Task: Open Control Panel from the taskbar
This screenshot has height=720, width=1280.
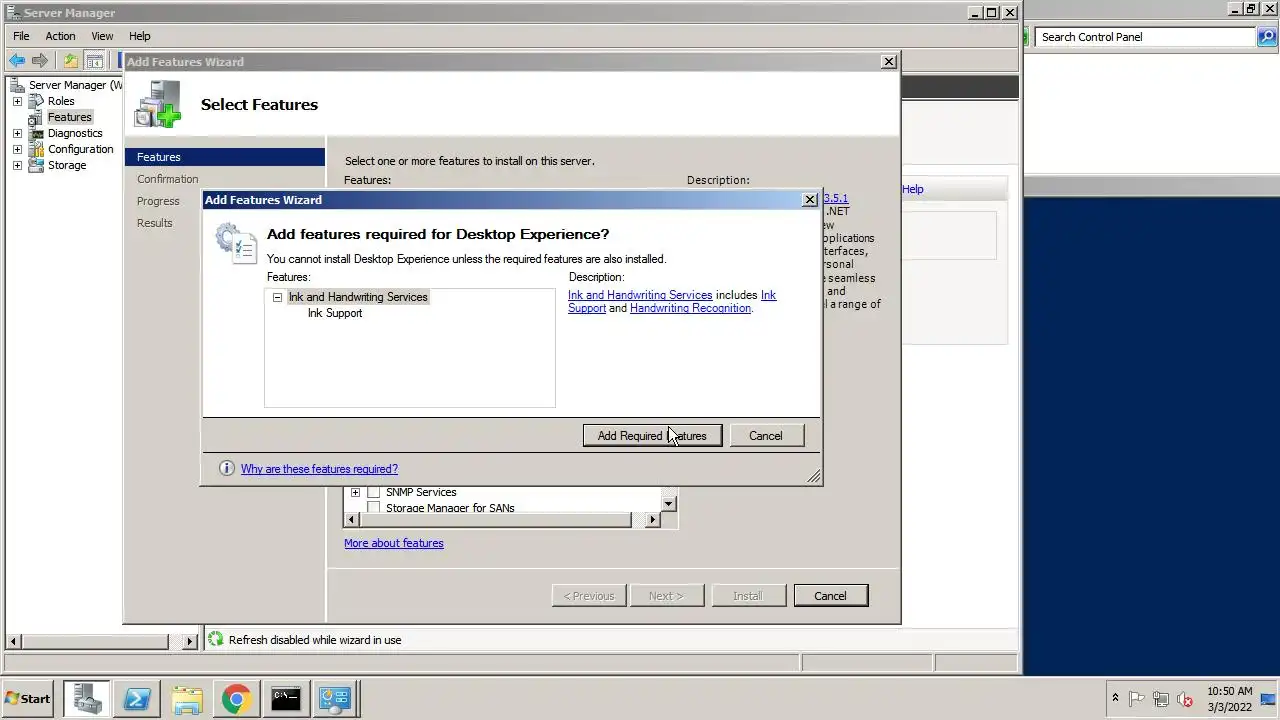Action: tap(335, 699)
